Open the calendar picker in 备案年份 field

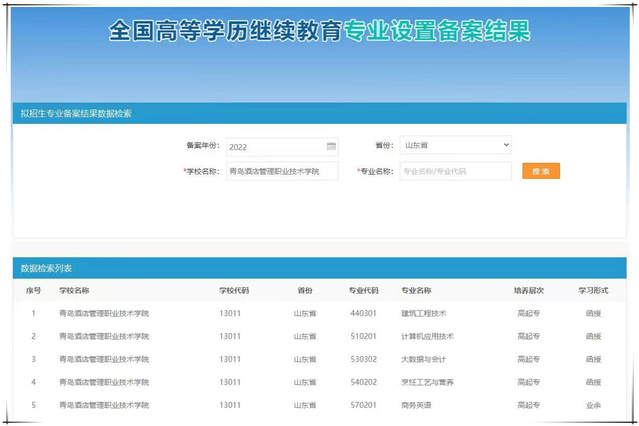tap(331, 146)
